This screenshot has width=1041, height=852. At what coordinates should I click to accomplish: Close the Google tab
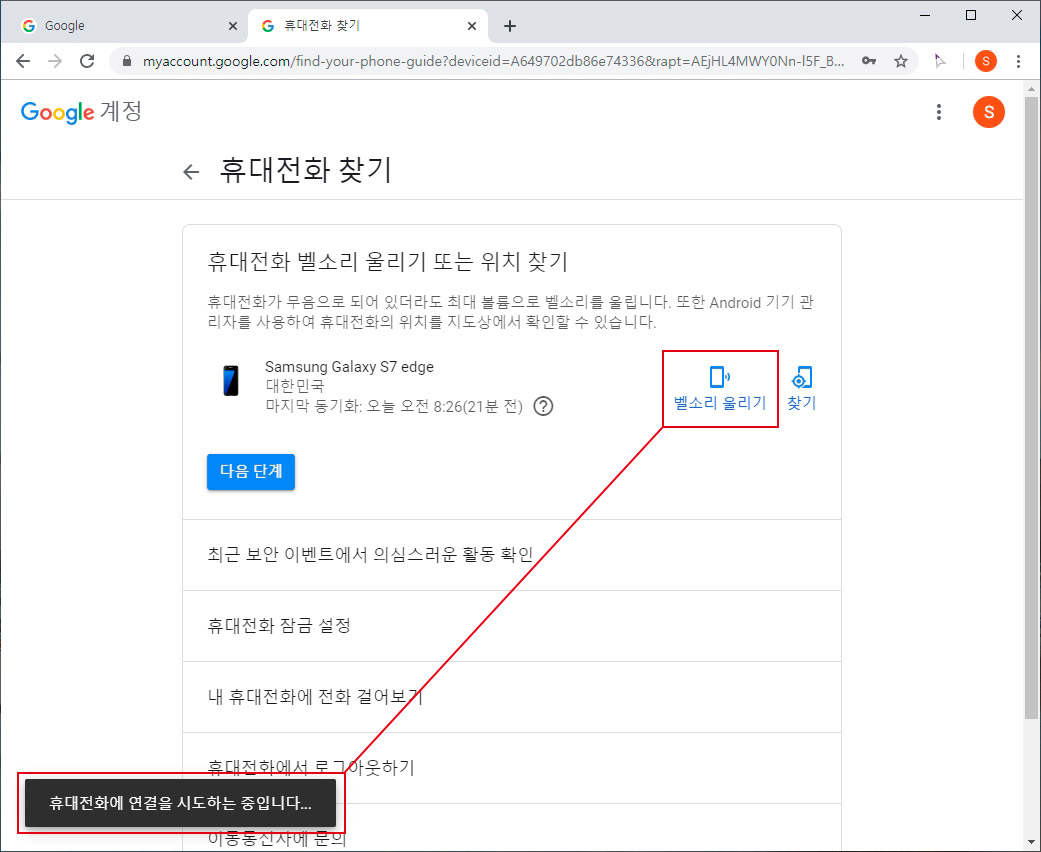232,26
